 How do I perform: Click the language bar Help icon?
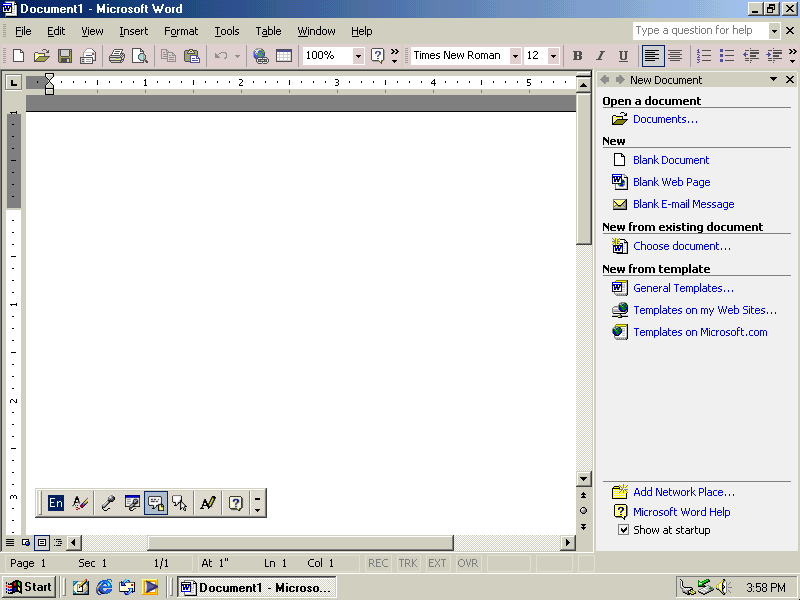point(235,503)
